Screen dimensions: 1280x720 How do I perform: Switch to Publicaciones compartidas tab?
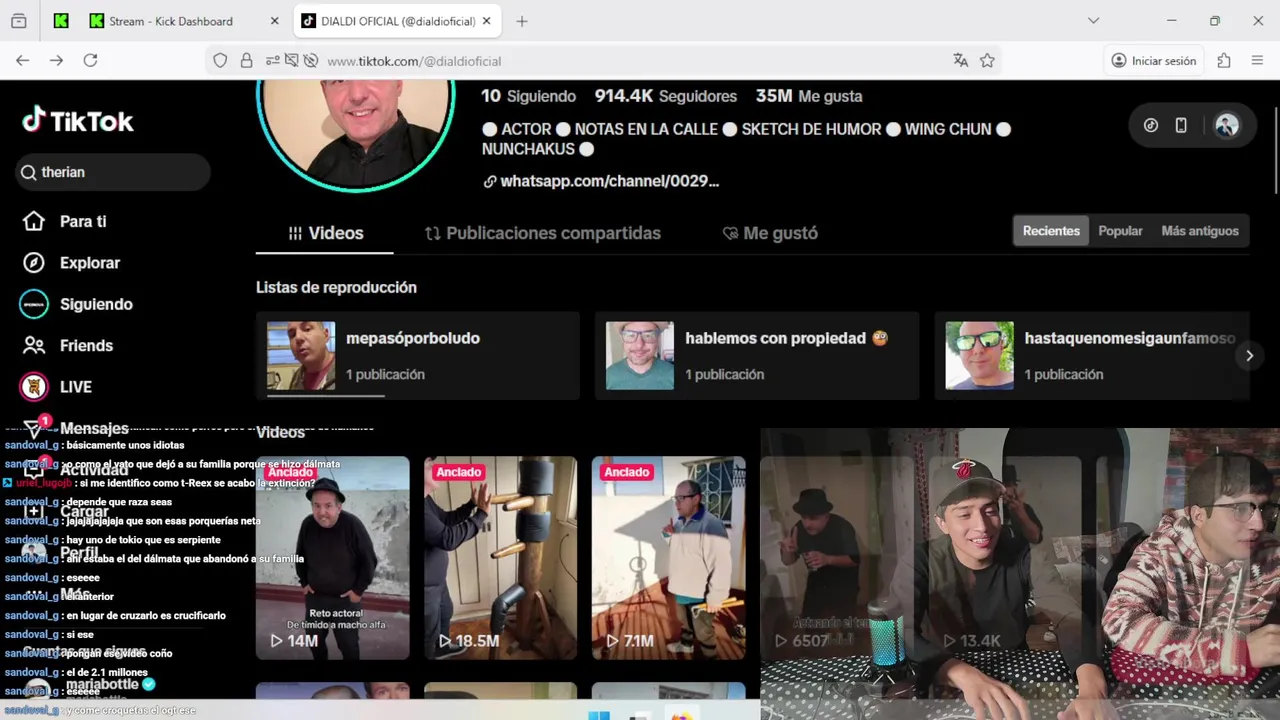[542, 233]
